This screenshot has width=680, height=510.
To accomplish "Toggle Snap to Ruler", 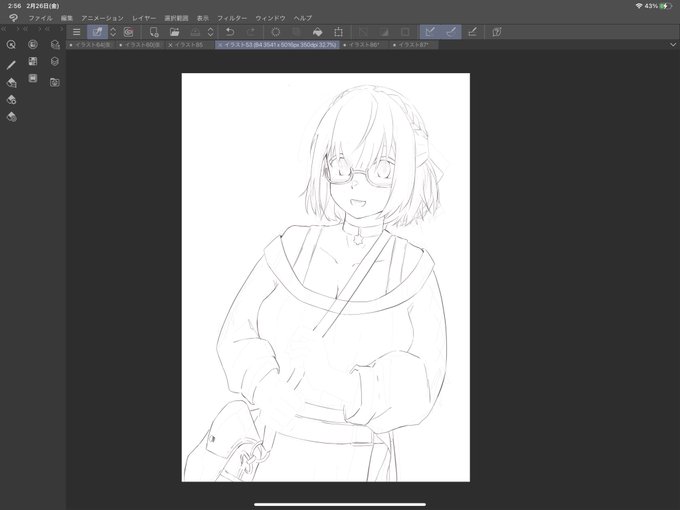I will 430,32.
